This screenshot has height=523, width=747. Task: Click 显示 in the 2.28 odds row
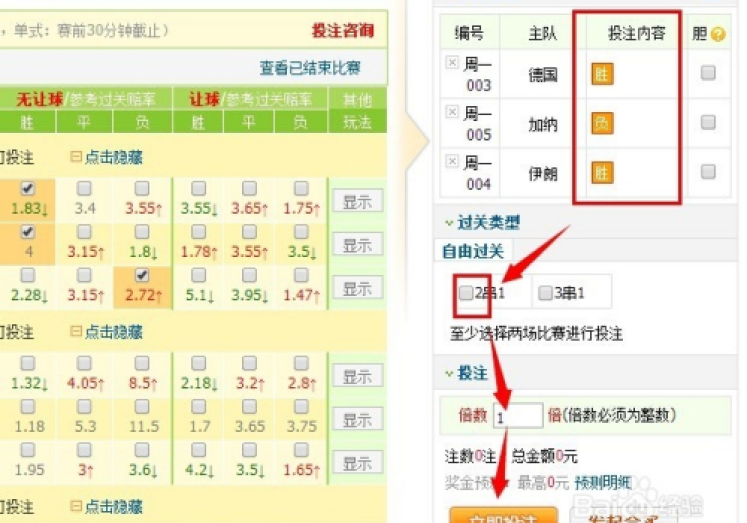tap(357, 289)
